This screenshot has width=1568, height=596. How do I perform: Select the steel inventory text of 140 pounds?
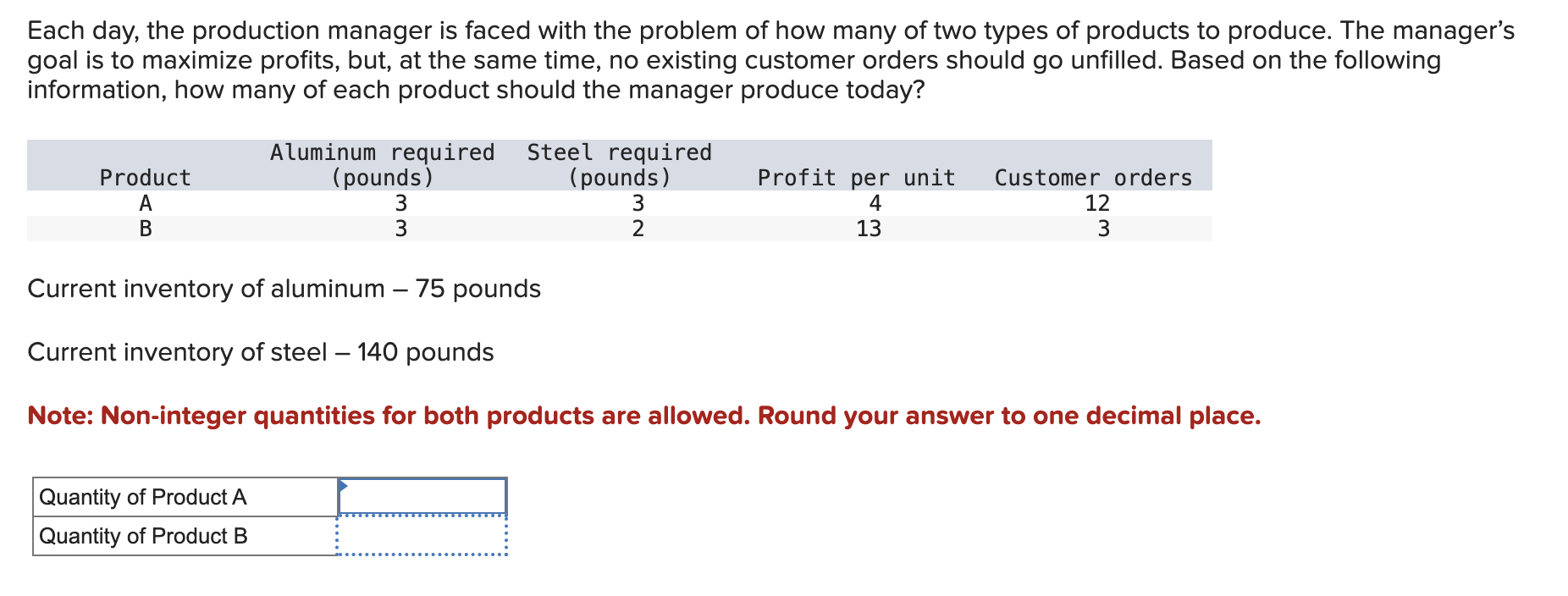point(260,353)
